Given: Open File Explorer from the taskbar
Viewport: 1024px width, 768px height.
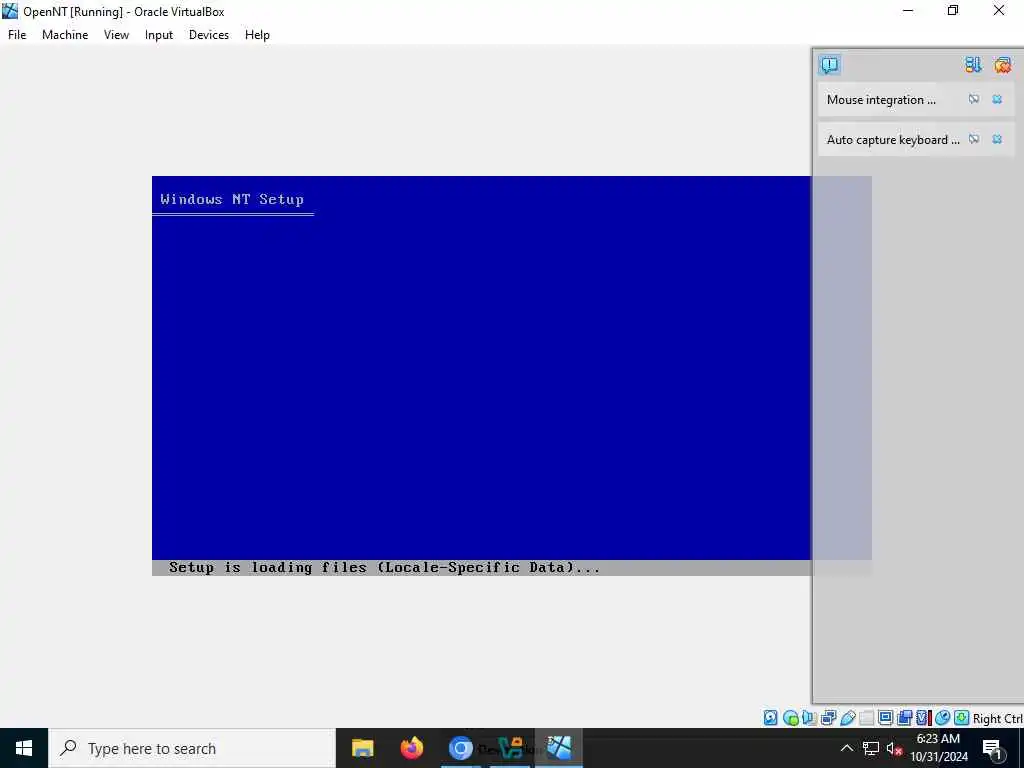Looking at the screenshot, I should click(x=362, y=748).
